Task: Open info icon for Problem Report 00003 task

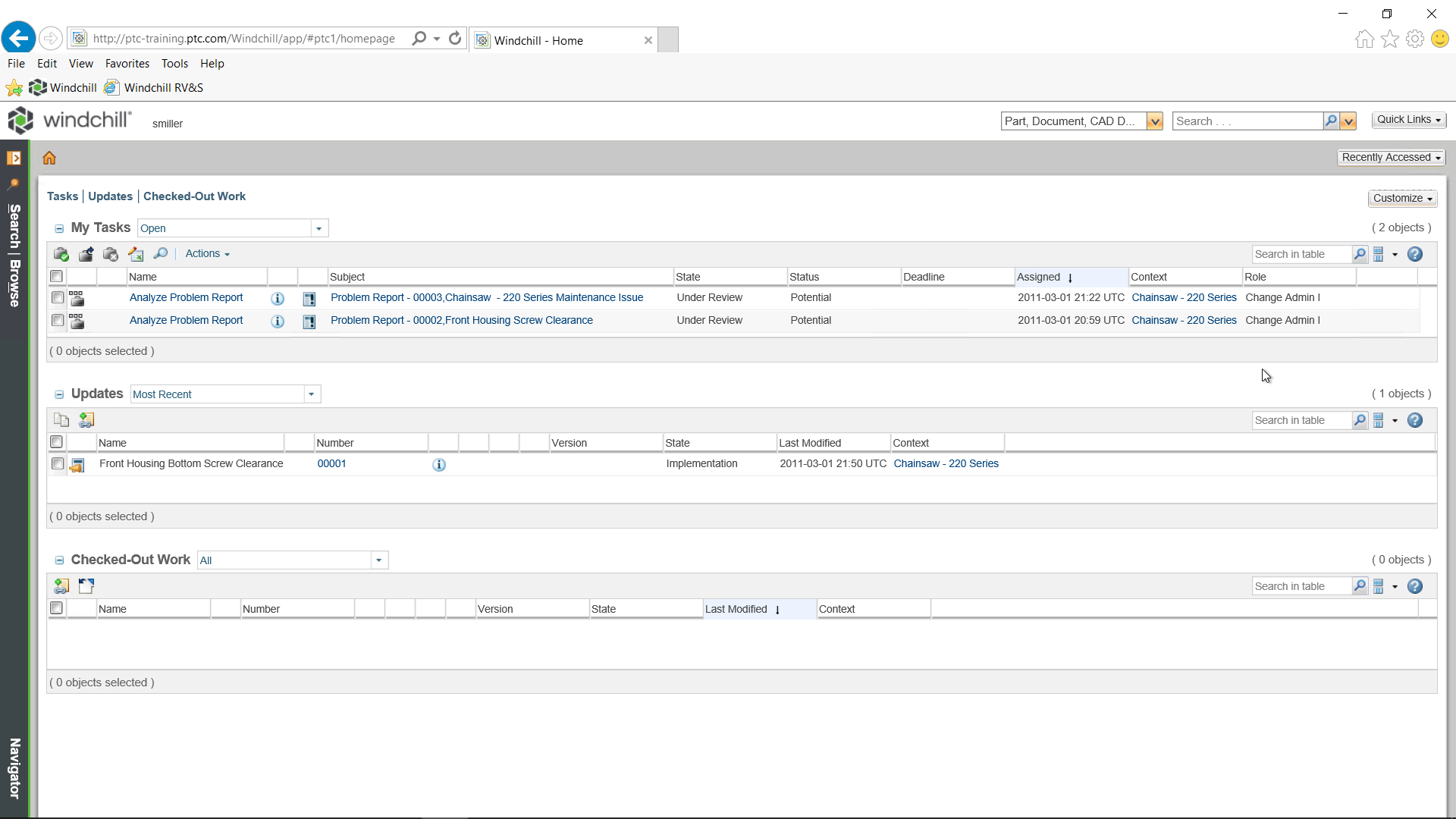Action: pos(278,299)
